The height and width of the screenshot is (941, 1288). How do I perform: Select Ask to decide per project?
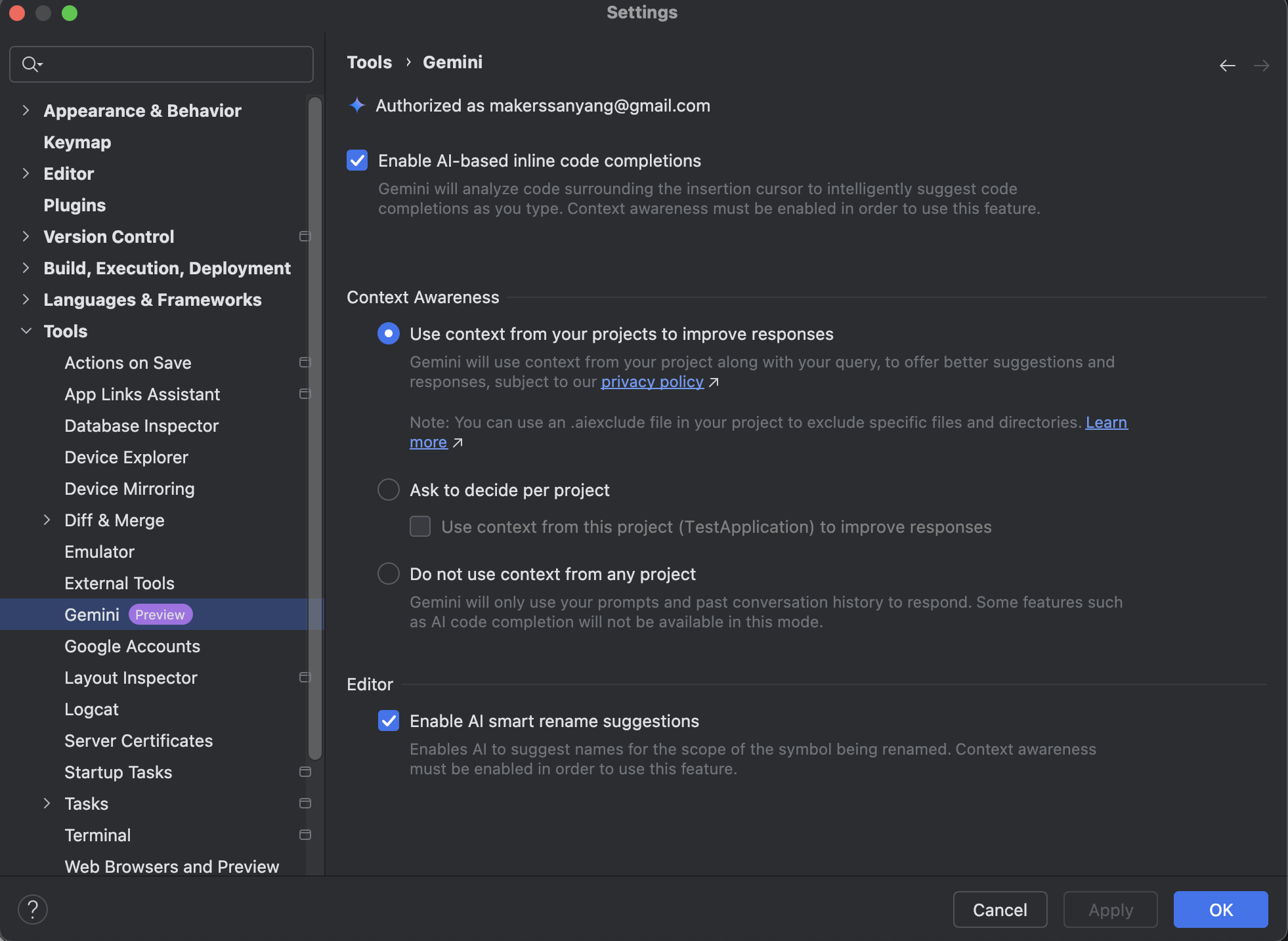tap(389, 490)
